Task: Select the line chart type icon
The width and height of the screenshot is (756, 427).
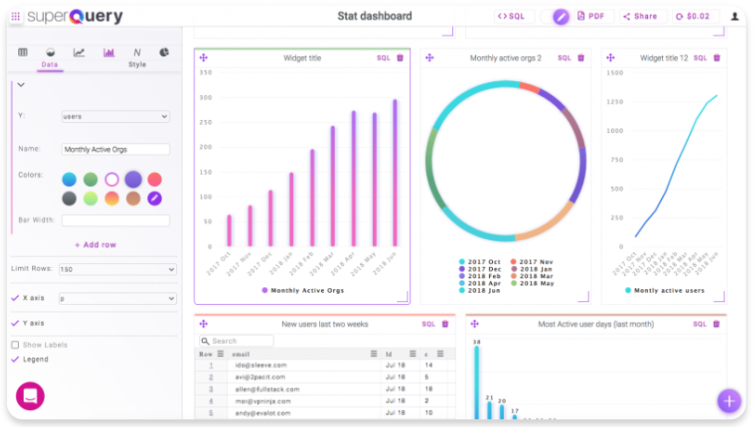Action: (x=79, y=53)
